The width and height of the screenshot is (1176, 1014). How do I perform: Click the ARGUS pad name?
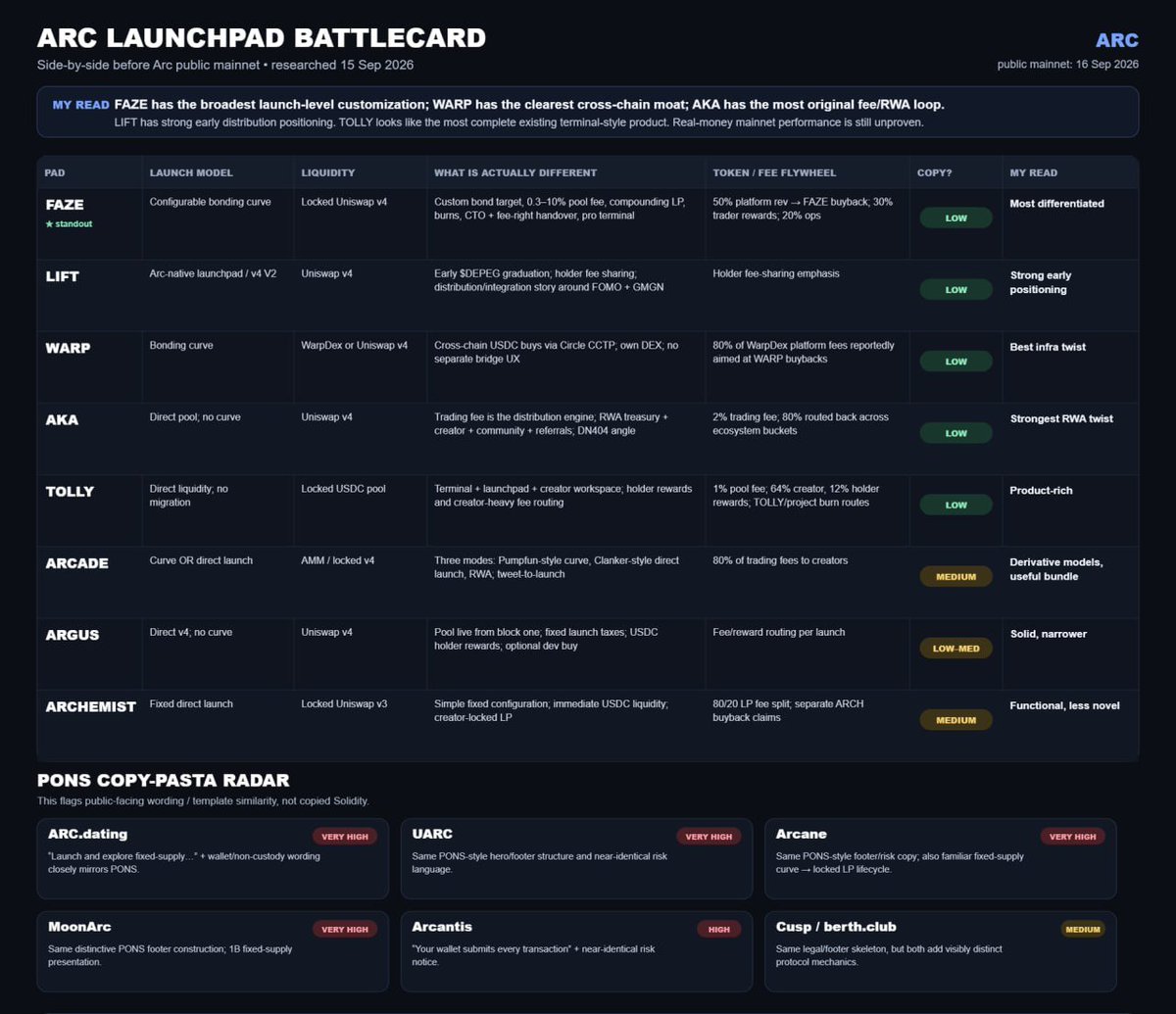click(x=73, y=635)
